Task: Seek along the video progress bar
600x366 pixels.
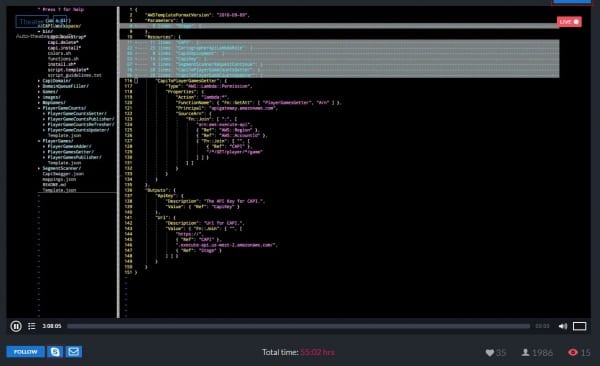Action: [298, 326]
